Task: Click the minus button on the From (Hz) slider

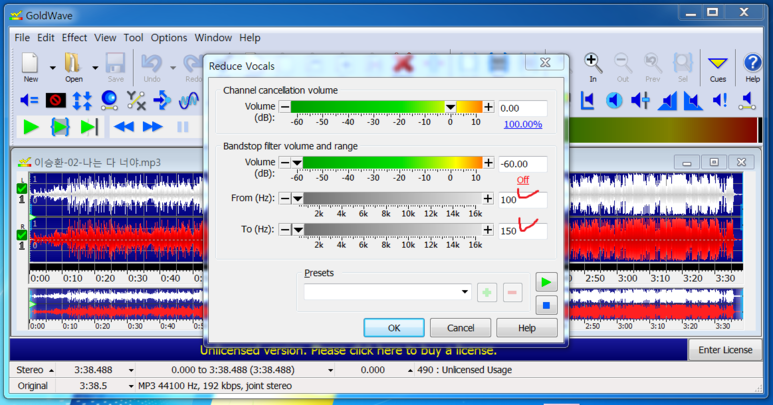Action: pyautogui.click(x=285, y=199)
